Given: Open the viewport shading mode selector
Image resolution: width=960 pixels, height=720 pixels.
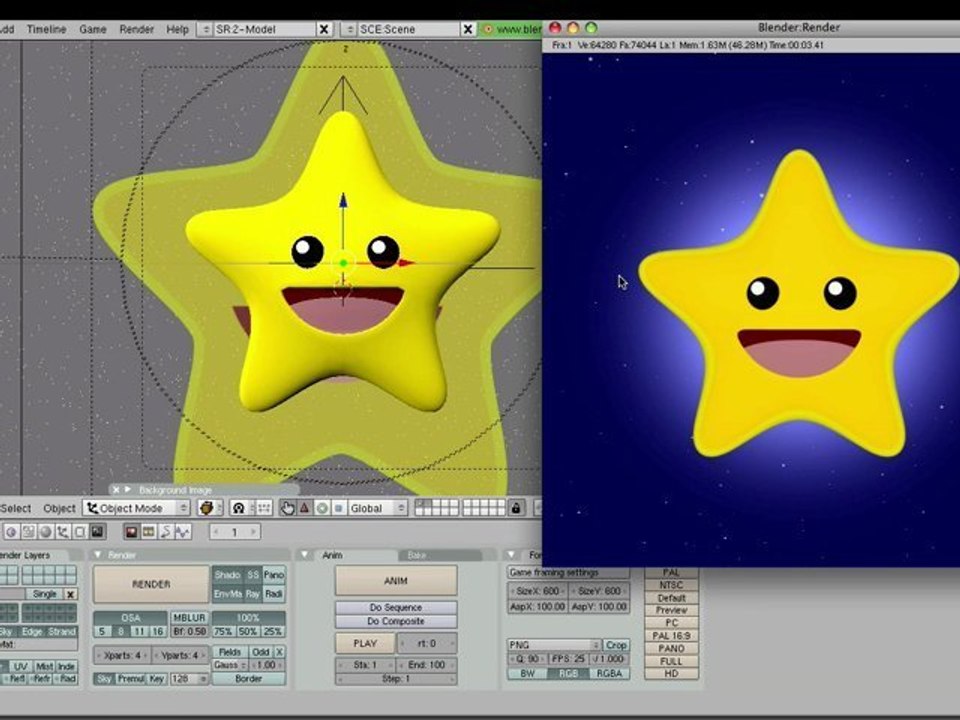Looking at the screenshot, I should tap(209, 508).
